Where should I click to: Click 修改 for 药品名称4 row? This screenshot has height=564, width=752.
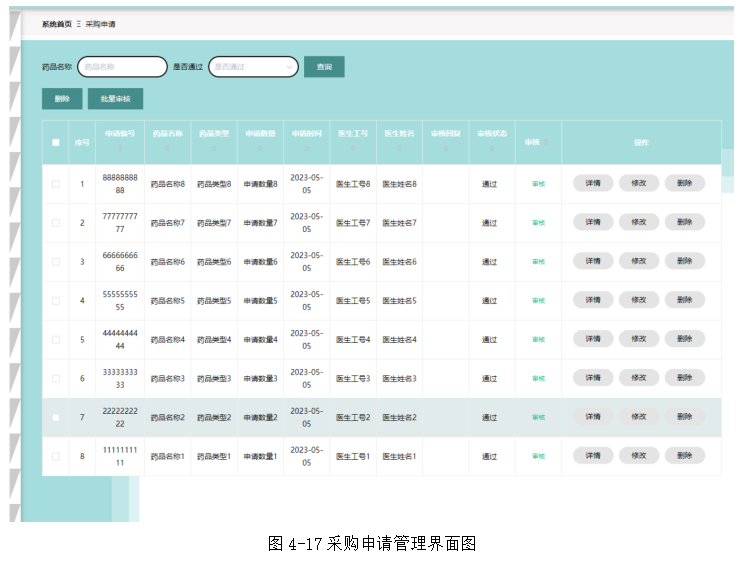click(639, 339)
